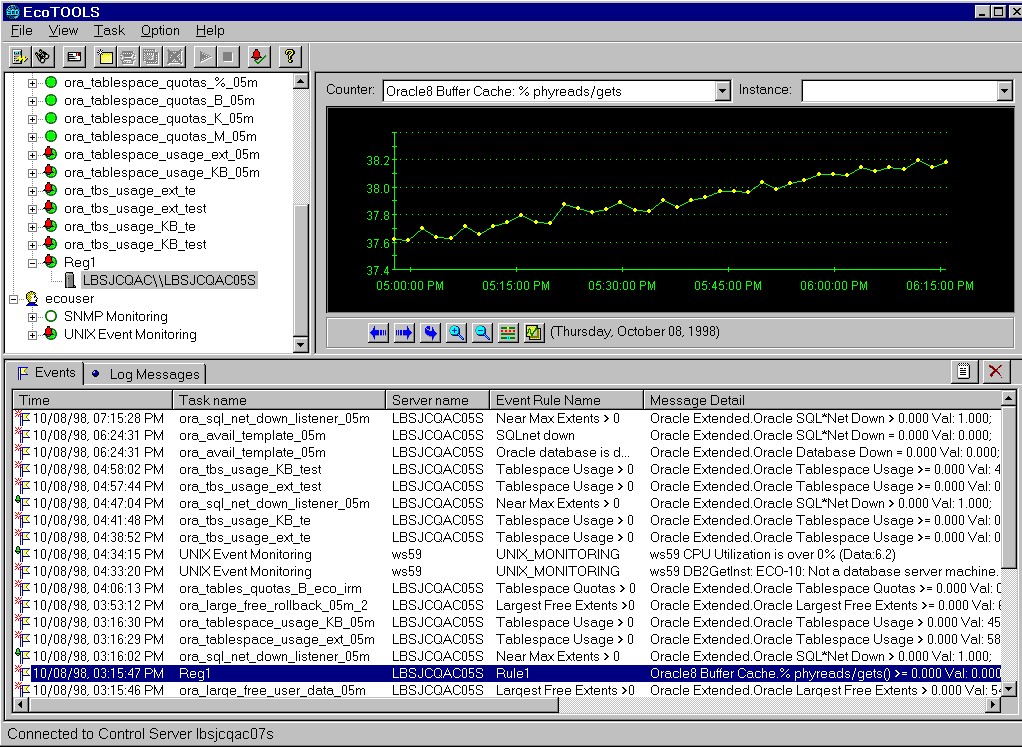The image size is (1022, 747).
Task: Expand the UNIX Event Monitoring node
Action: [32, 335]
